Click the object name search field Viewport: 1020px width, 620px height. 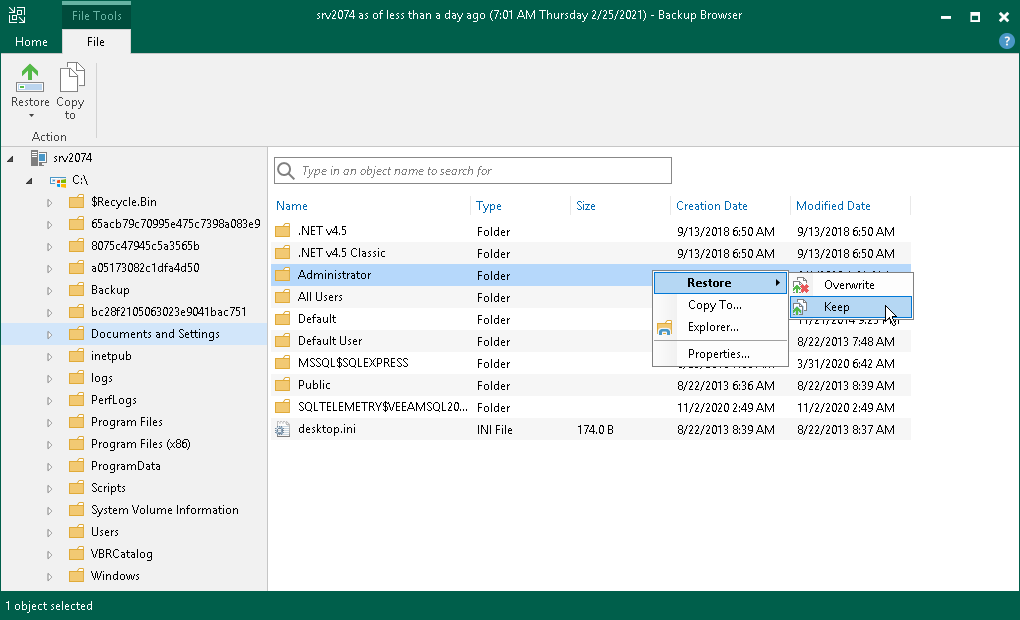(x=480, y=171)
